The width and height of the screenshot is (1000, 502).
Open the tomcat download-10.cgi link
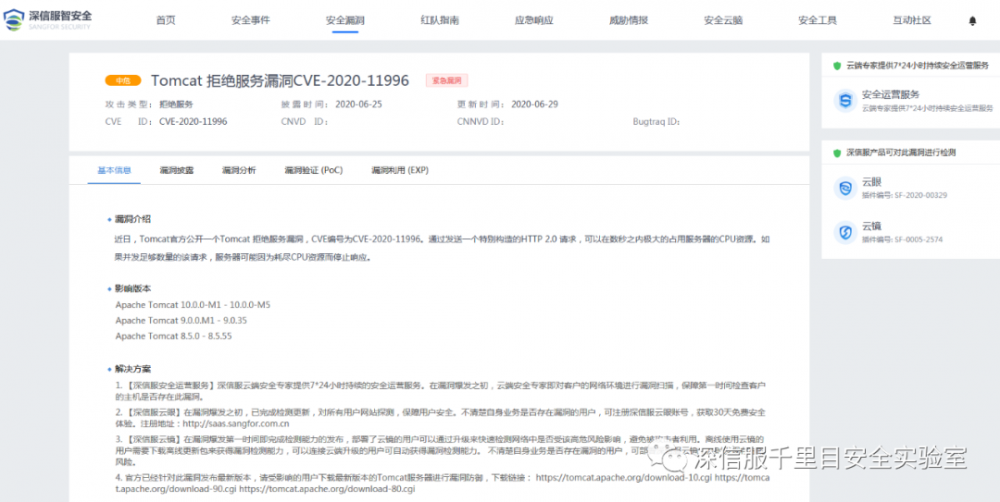pos(622,477)
